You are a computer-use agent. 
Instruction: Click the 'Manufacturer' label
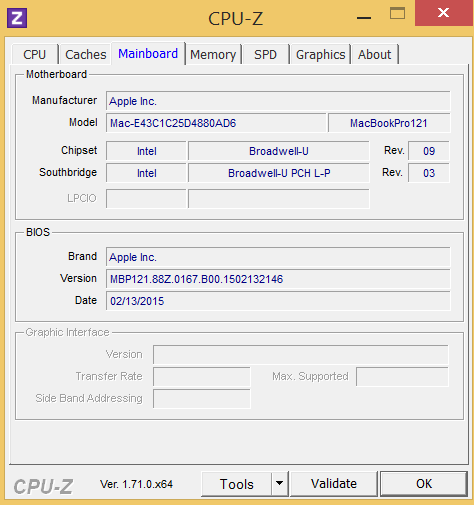pos(64,100)
